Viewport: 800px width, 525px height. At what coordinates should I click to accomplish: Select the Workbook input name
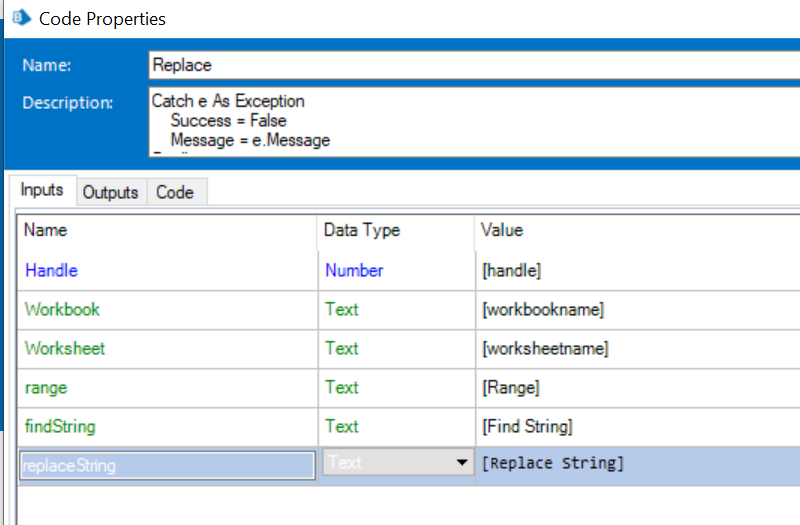point(62,309)
